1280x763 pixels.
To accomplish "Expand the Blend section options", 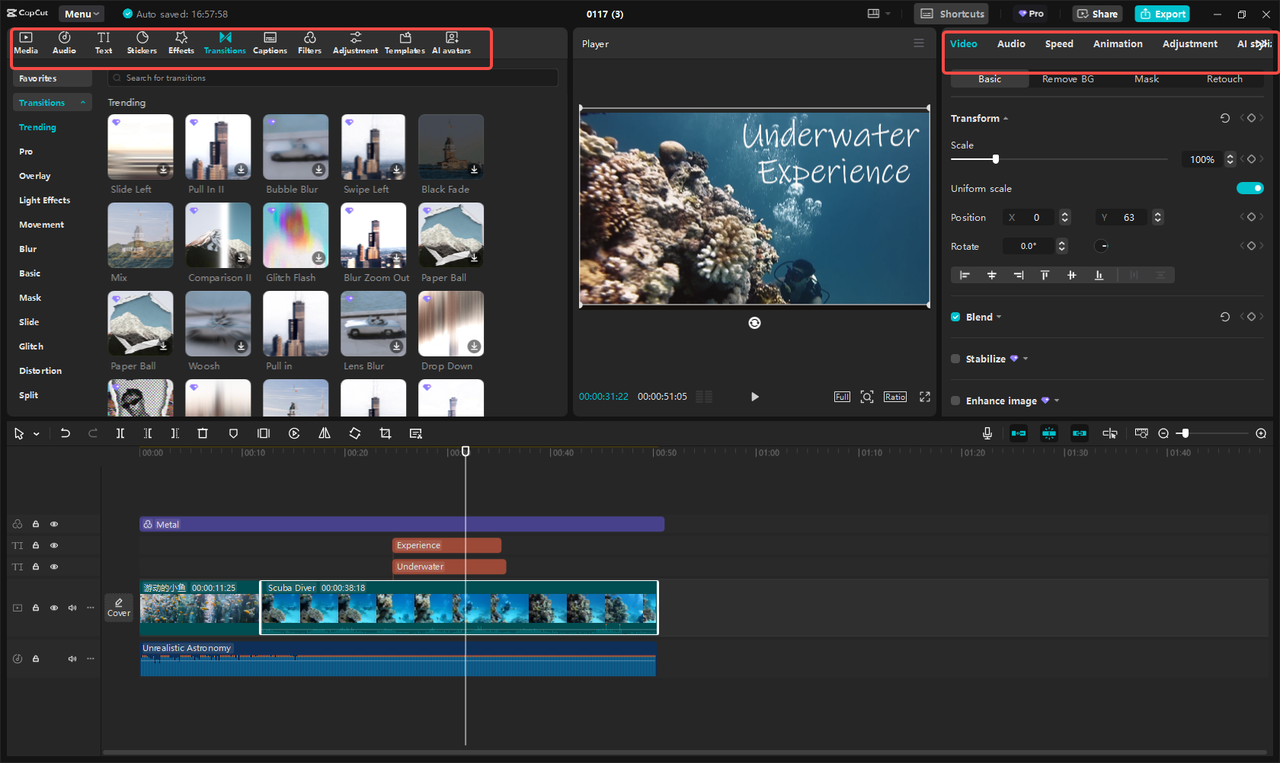I will pos(998,316).
